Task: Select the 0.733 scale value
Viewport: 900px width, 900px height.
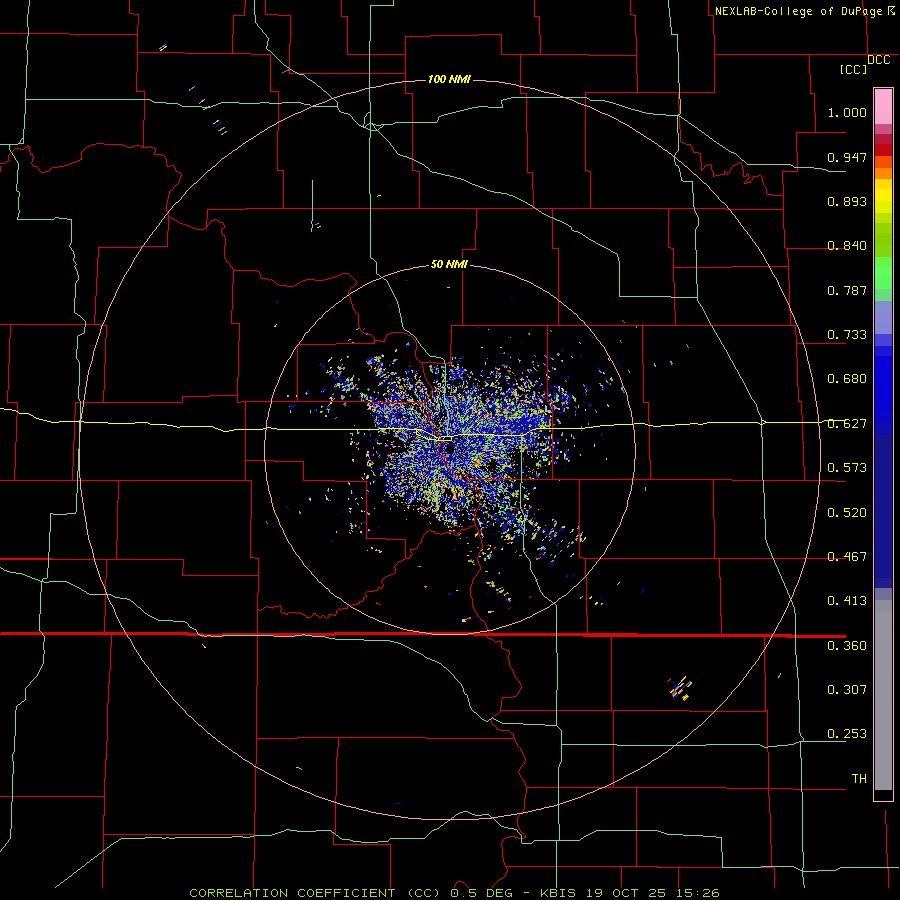Action: coord(847,335)
